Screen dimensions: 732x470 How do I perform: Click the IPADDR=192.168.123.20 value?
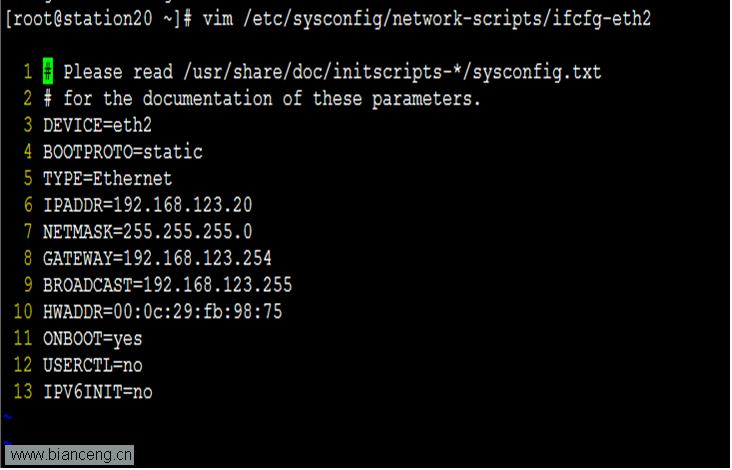[148, 205]
